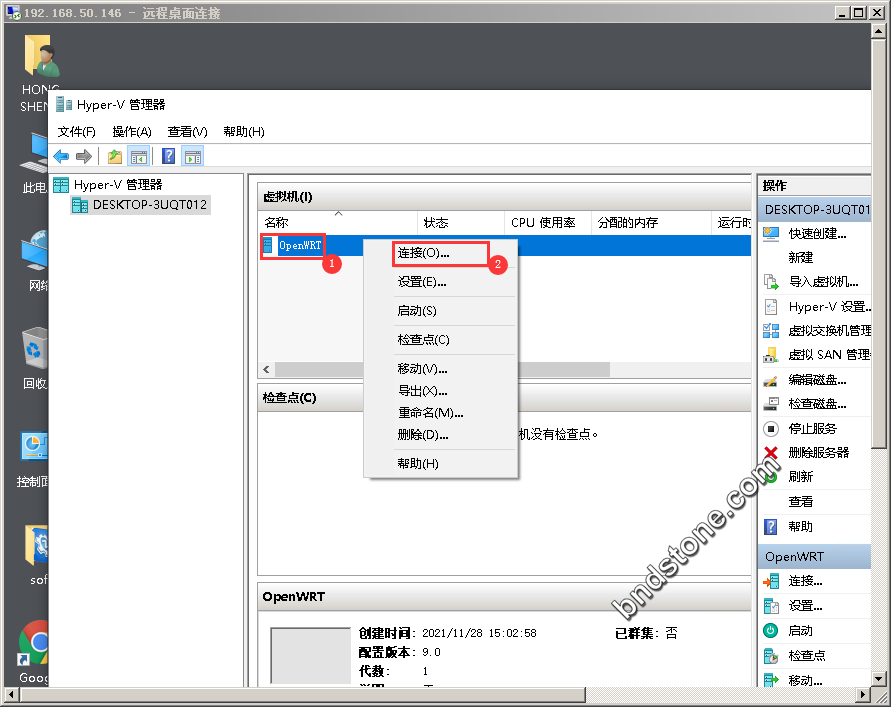This screenshot has width=891, height=707.
Task: Open the 查看(V) menu in menu bar
Action: [188, 132]
